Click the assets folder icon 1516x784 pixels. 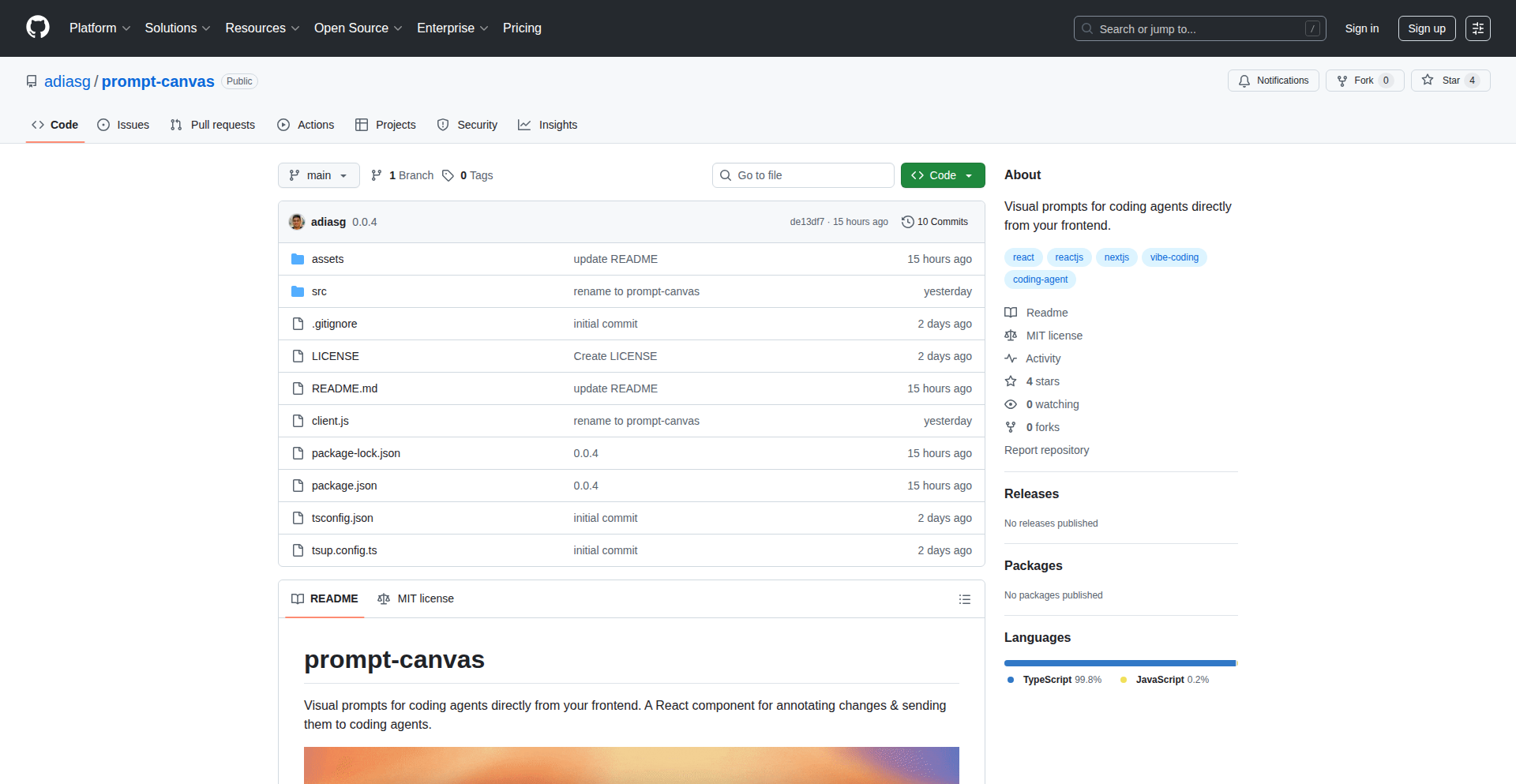pos(298,259)
